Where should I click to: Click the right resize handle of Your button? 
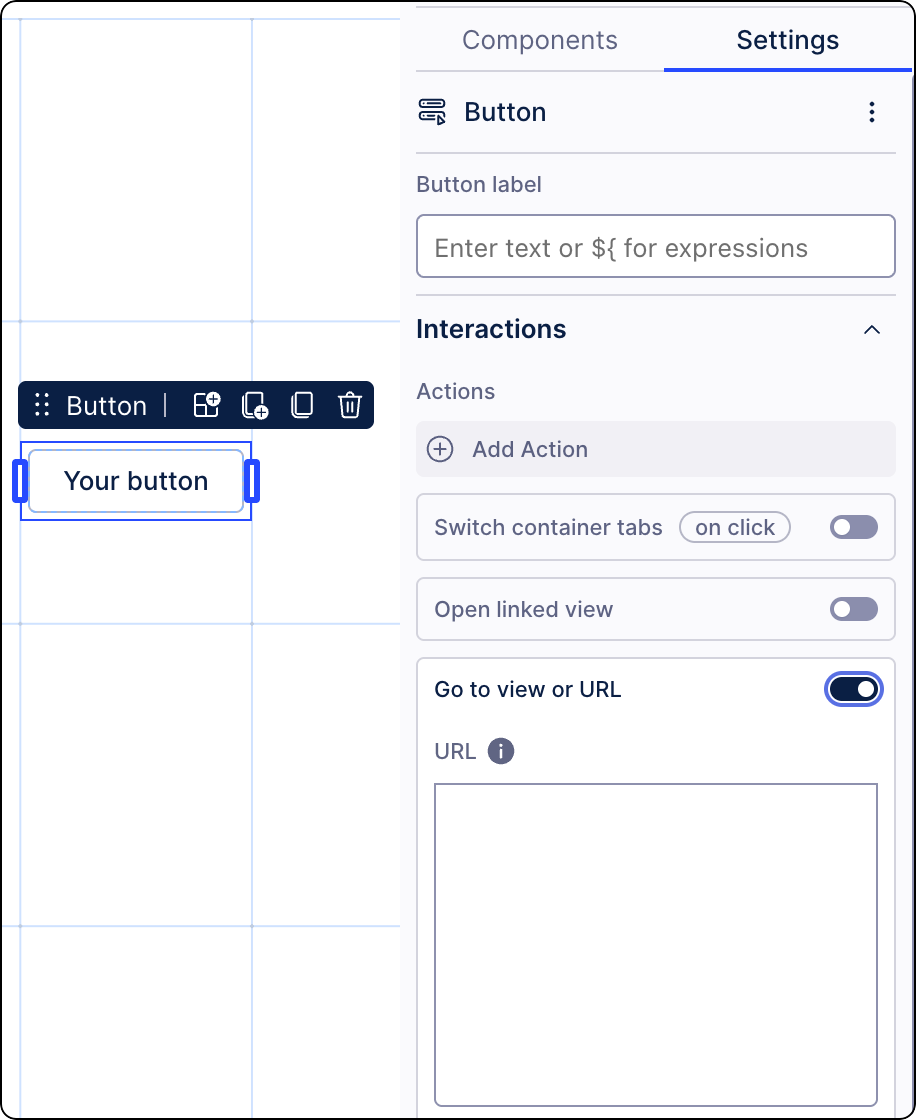tap(252, 481)
